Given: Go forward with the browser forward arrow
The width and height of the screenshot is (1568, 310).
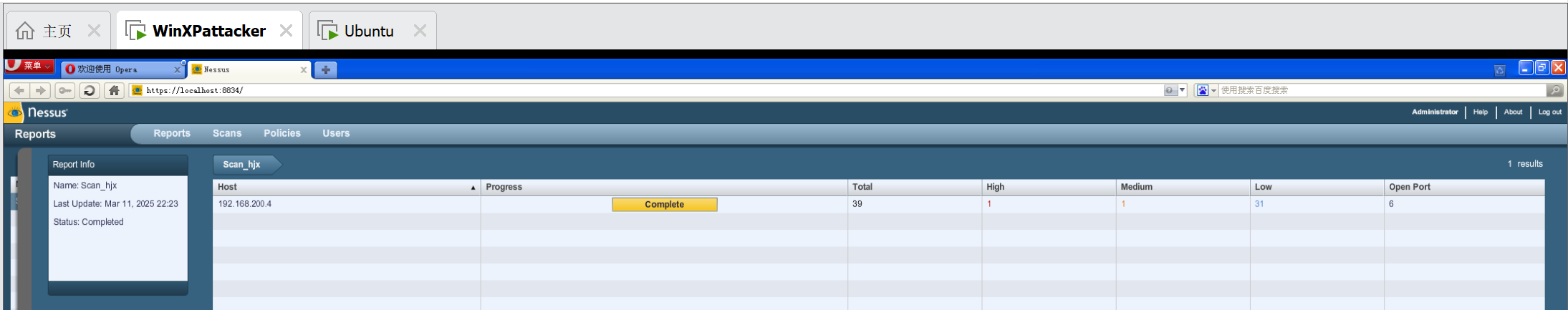Looking at the screenshot, I should pos(41,90).
